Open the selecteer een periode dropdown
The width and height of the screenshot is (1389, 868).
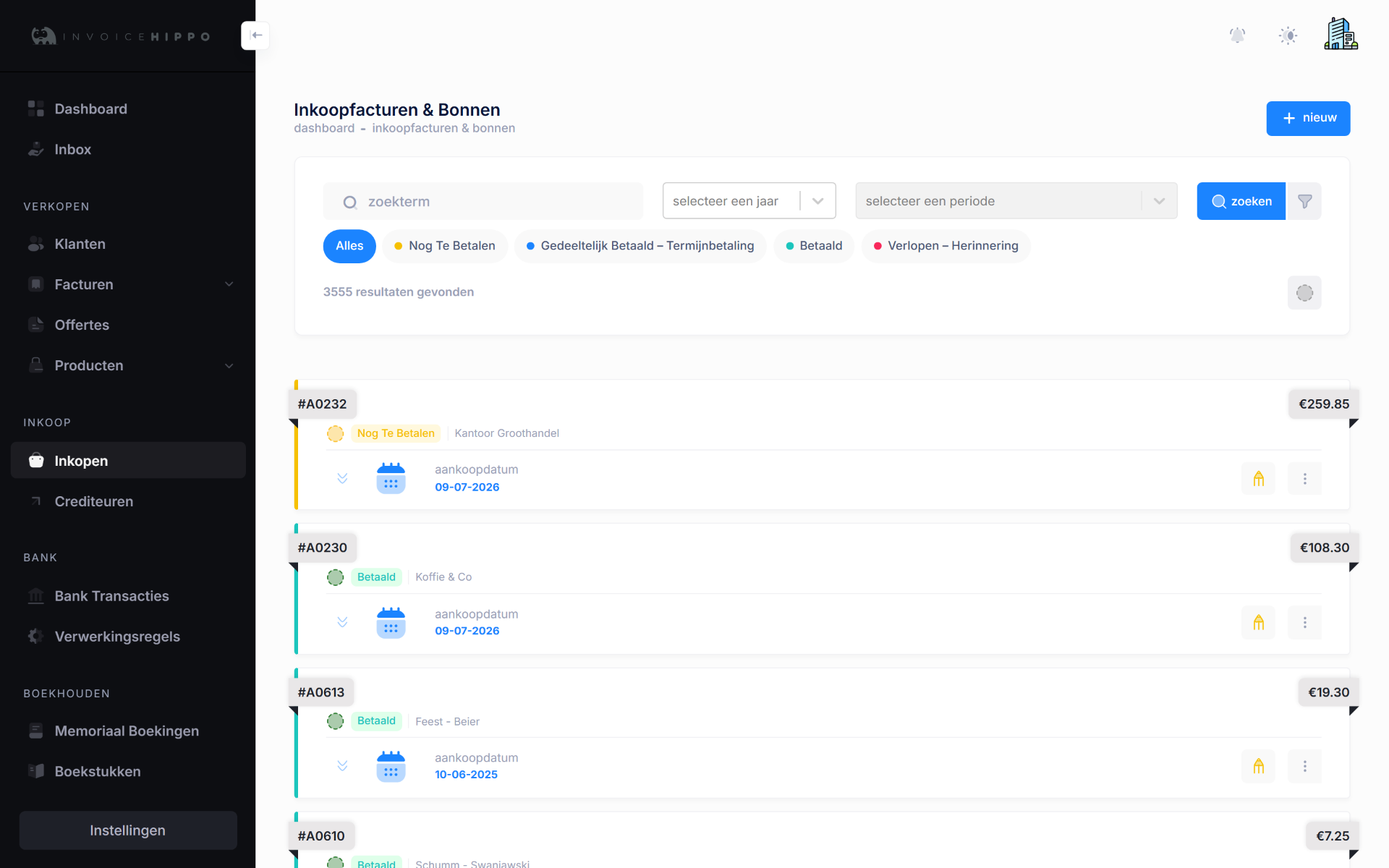click(x=1016, y=201)
